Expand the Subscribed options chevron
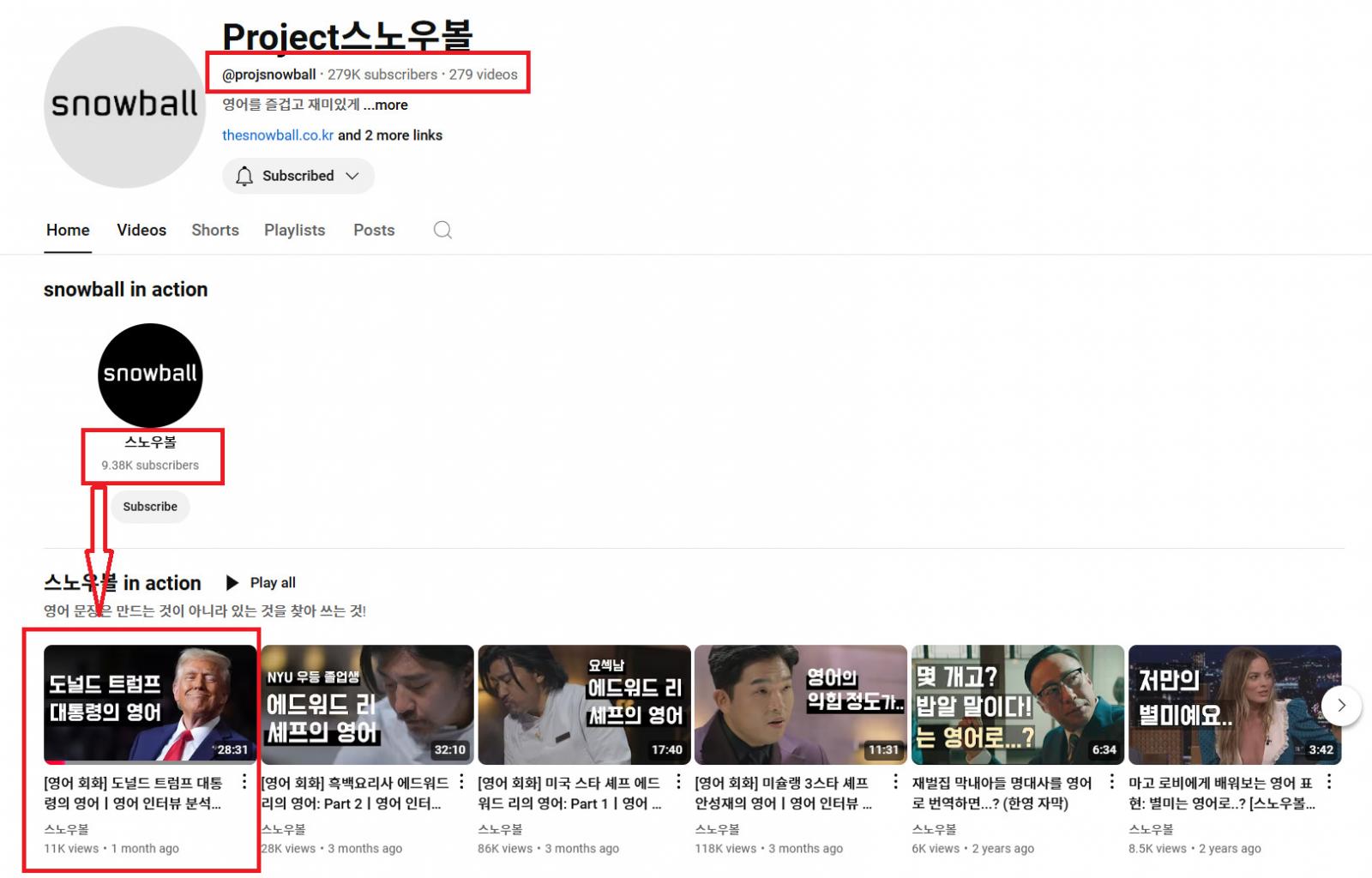Screen dimensions: 1372x878 [x=352, y=176]
